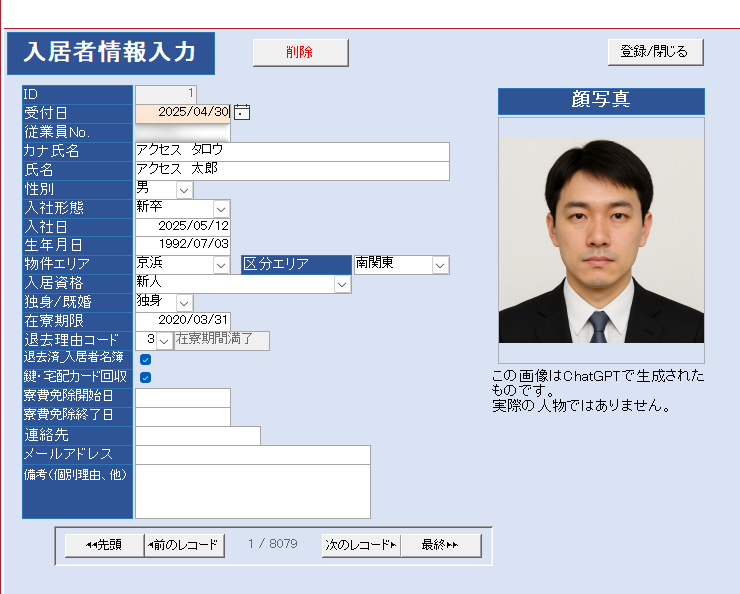Click the 寮費免除終了日 field
This screenshot has height=594, width=740.
point(183,416)
